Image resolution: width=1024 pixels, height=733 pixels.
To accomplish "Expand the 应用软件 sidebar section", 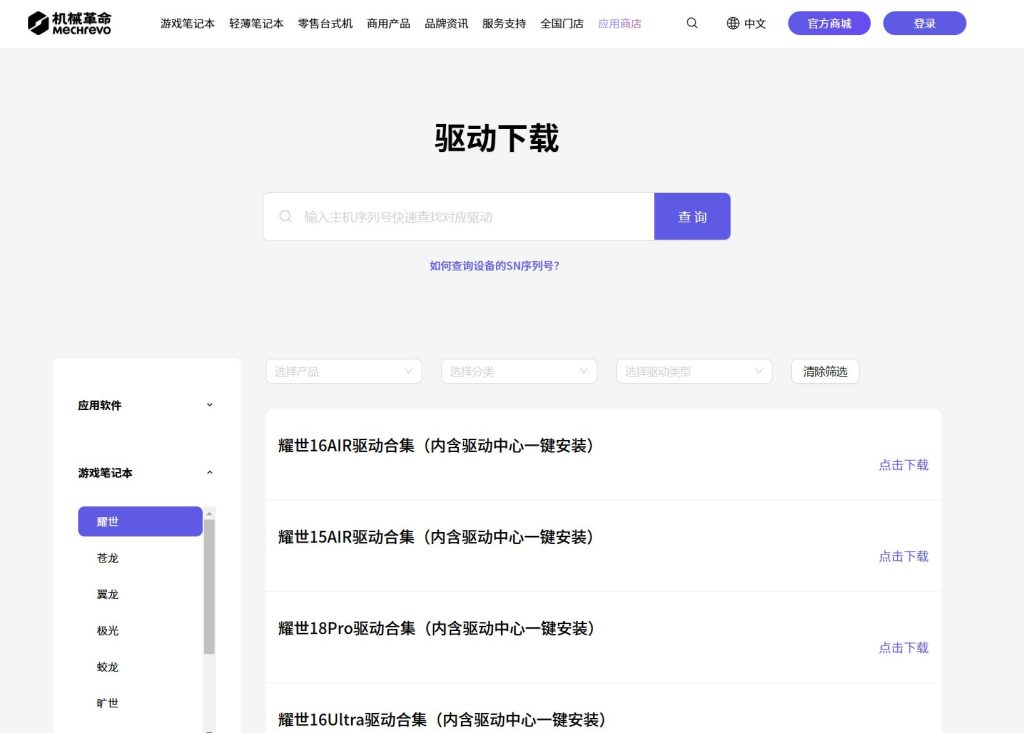I will pos(146,405).
